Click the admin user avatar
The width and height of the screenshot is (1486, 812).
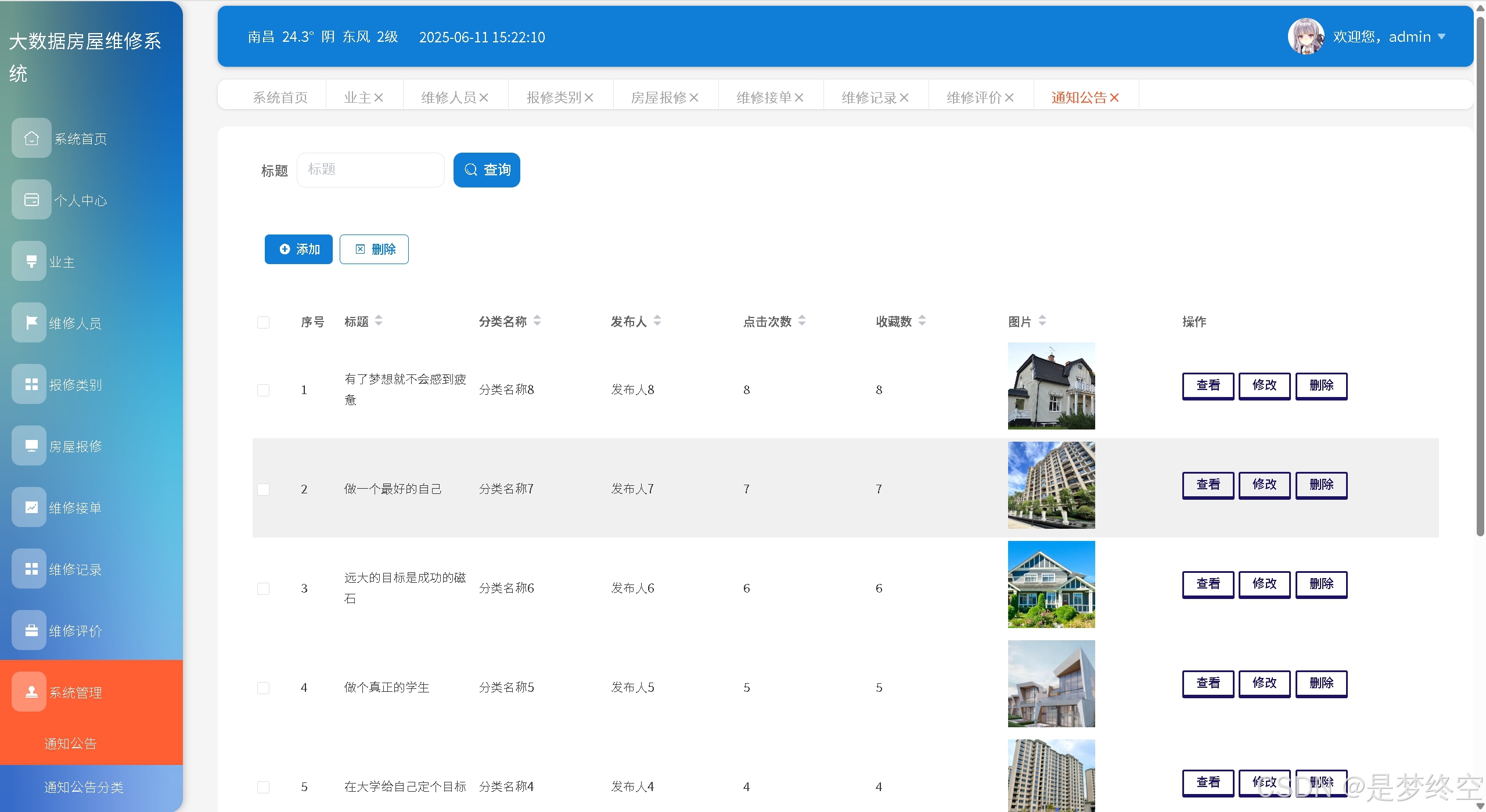pos(1305,37)
